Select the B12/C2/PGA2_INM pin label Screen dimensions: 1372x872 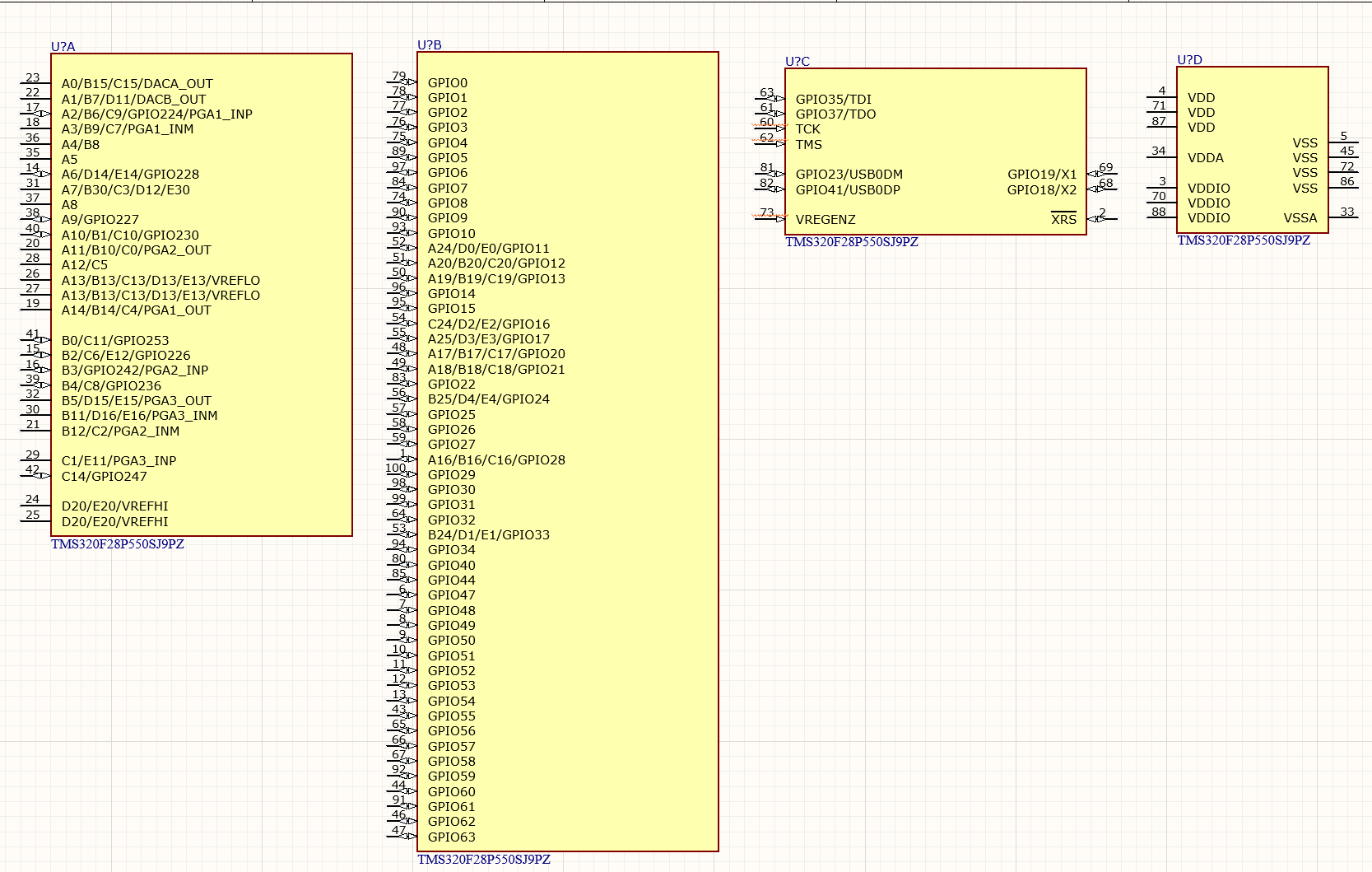(x=120, y=431)
